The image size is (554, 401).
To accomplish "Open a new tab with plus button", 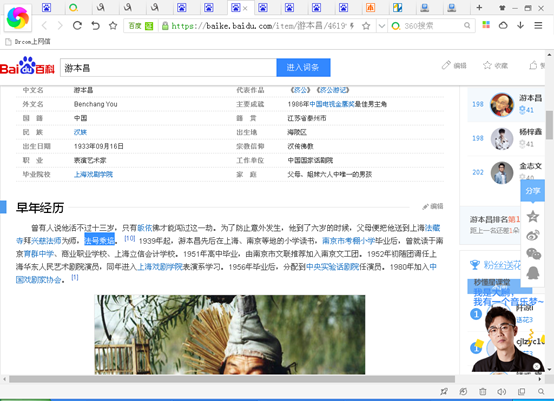I will click(x=479, y=7).
